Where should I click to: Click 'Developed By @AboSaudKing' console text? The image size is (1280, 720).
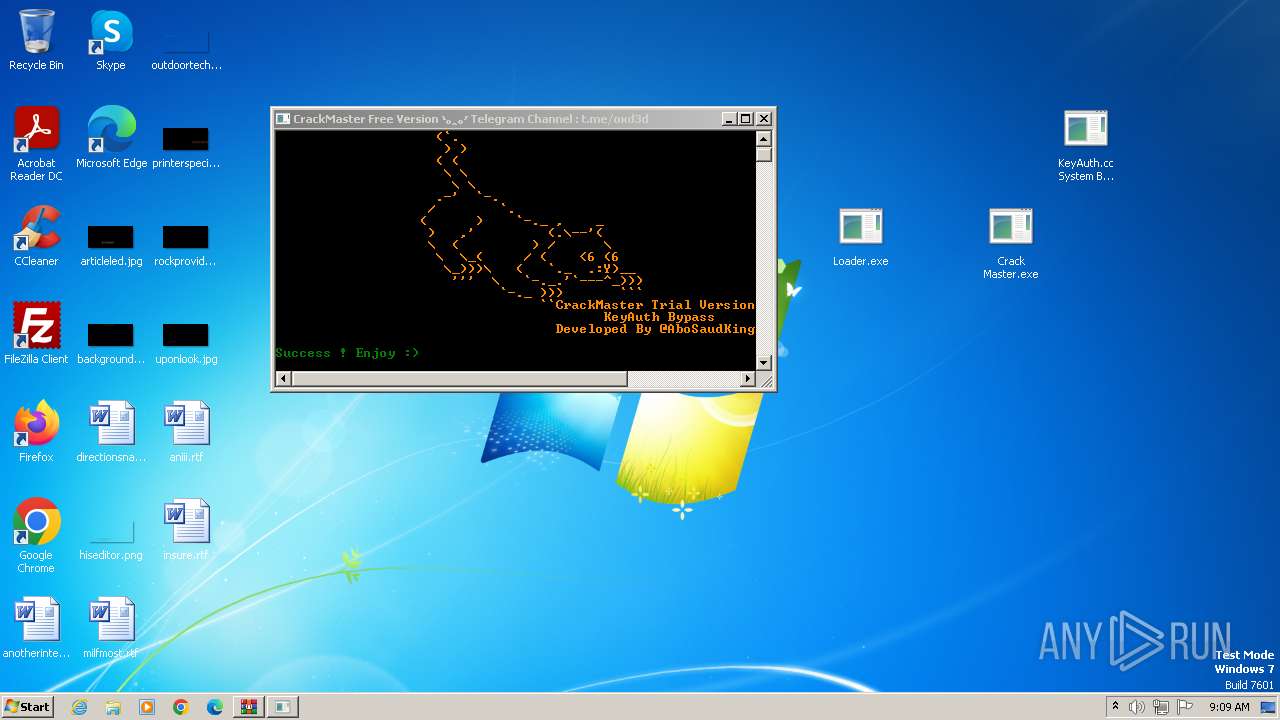click(655, 329)
